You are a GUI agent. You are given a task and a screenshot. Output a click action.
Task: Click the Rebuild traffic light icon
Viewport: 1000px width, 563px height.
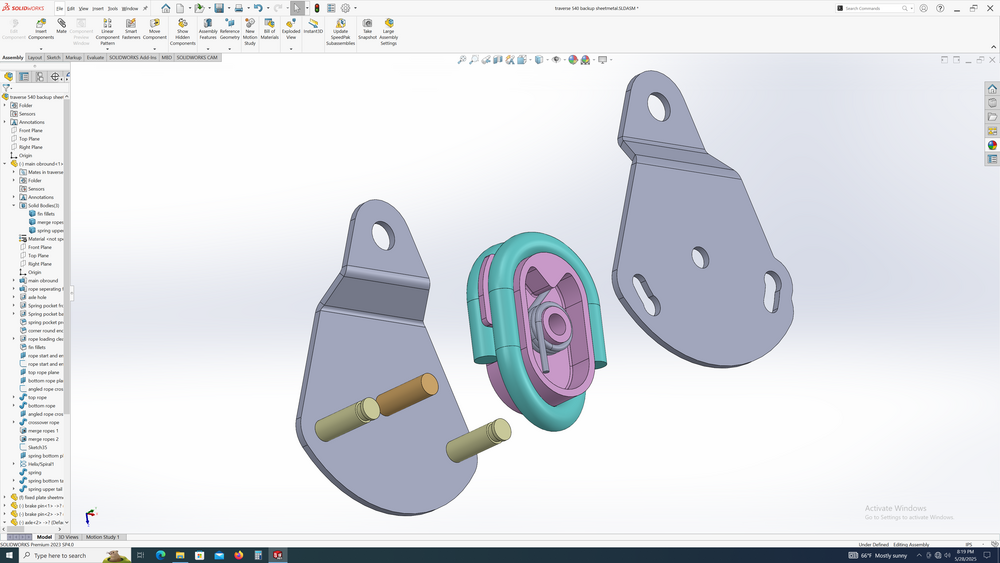click(x=317, y=8)
